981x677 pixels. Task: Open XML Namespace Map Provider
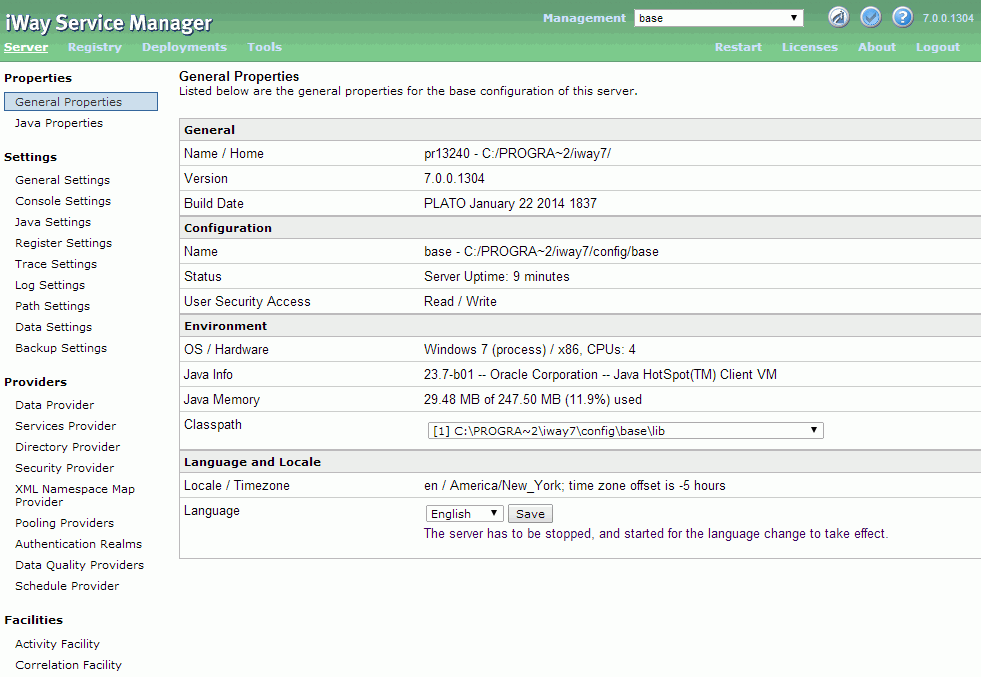point(75,496)
